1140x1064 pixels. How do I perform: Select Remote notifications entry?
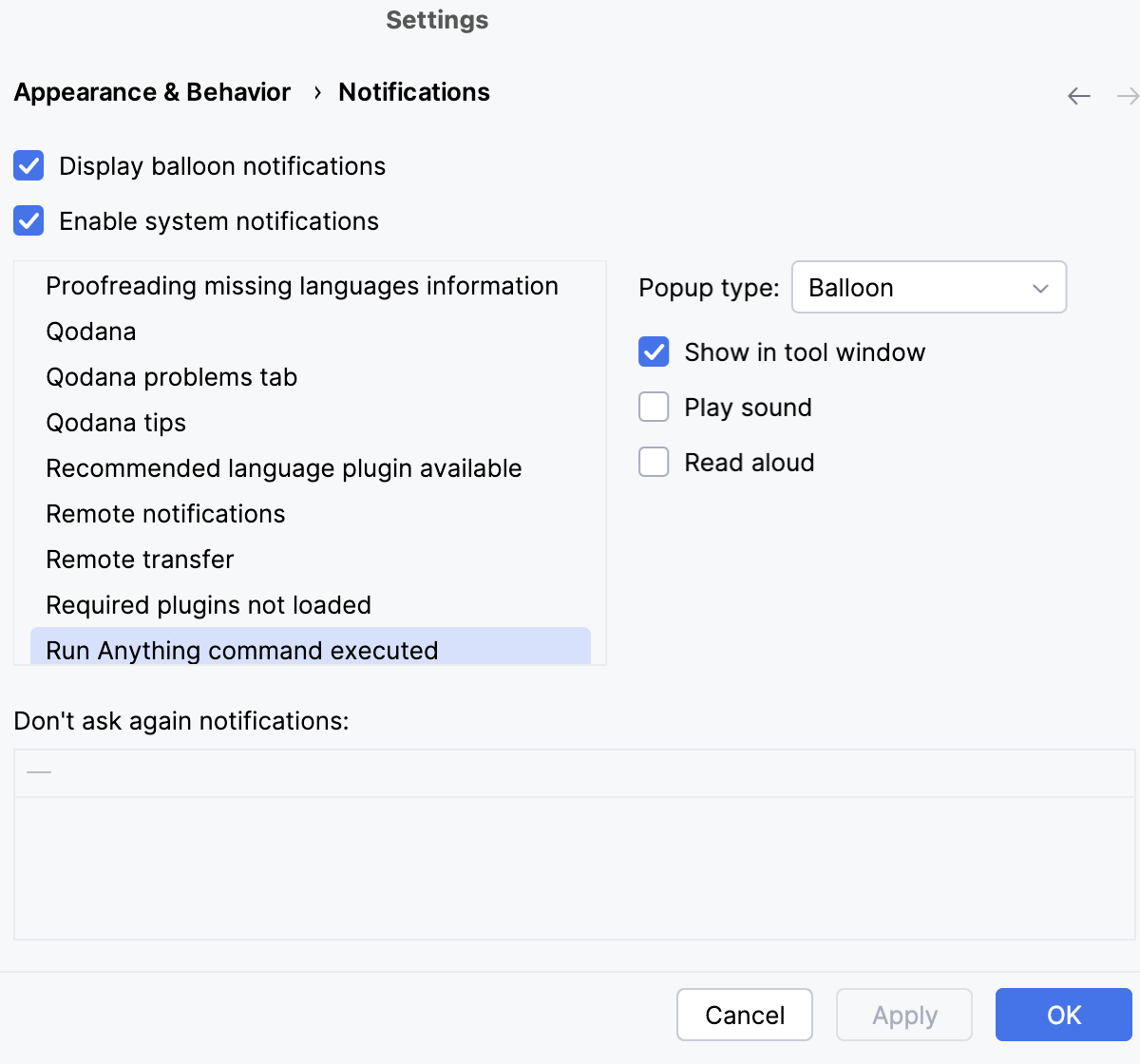[165, 513]
